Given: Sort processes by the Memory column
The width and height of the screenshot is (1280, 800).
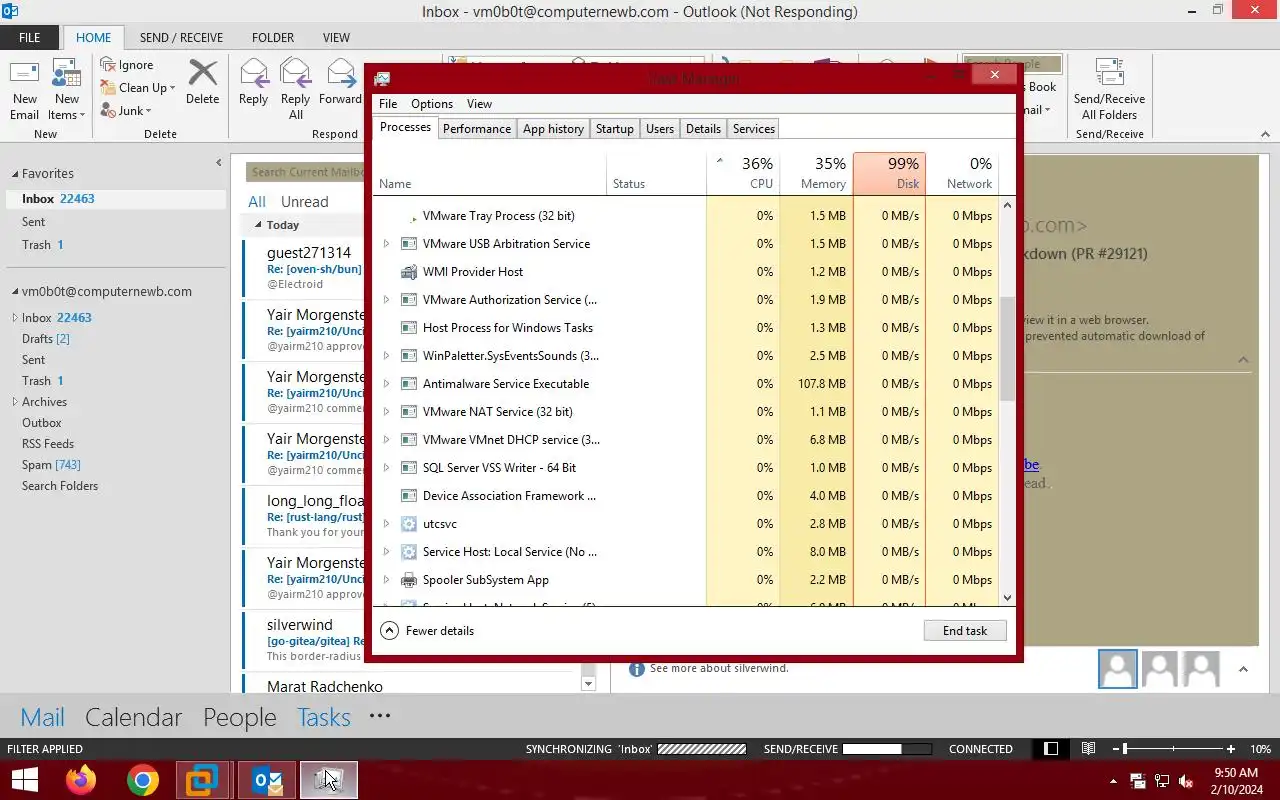Looking at the screenshot, I should coord(816,173).
